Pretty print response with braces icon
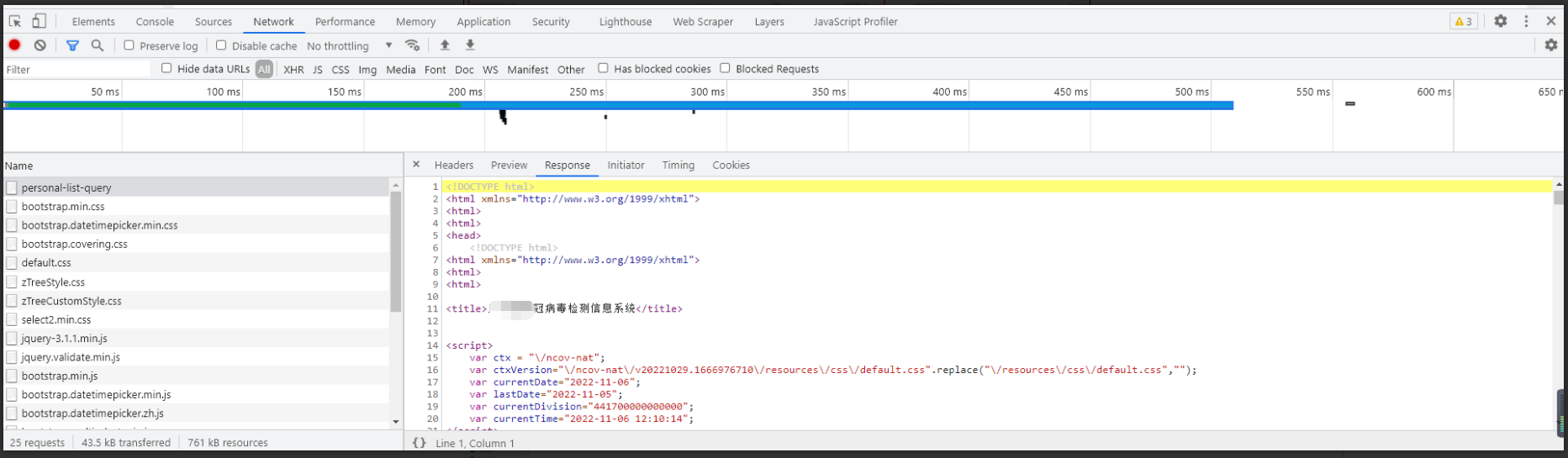 pos(419,443)
